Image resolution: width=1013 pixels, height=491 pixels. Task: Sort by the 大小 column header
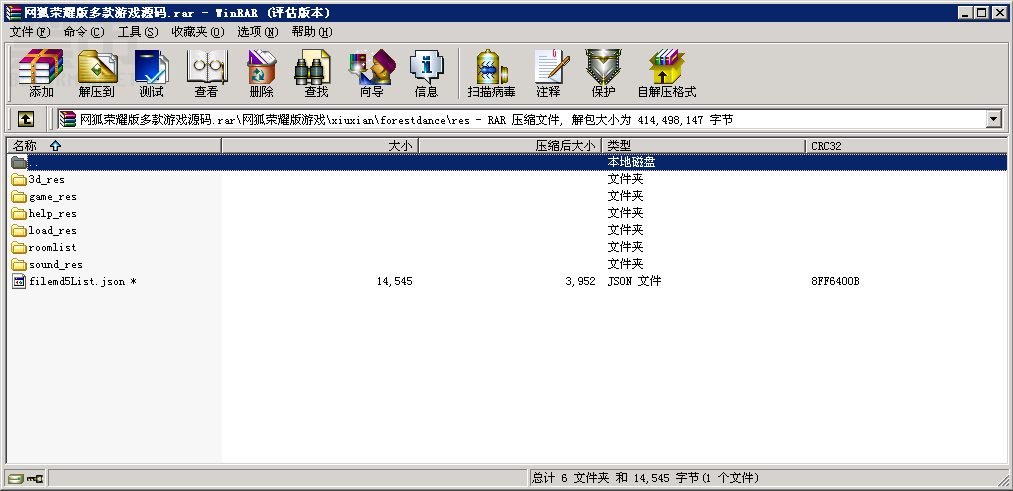(320, 146)
